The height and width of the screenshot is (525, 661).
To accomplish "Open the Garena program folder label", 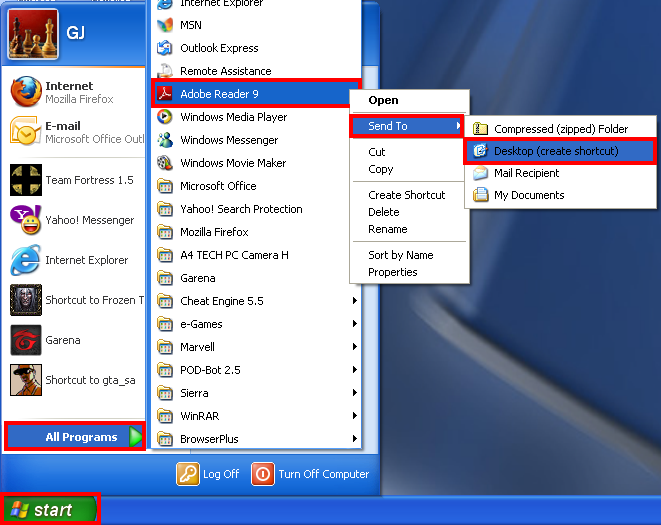I will 198,278.
